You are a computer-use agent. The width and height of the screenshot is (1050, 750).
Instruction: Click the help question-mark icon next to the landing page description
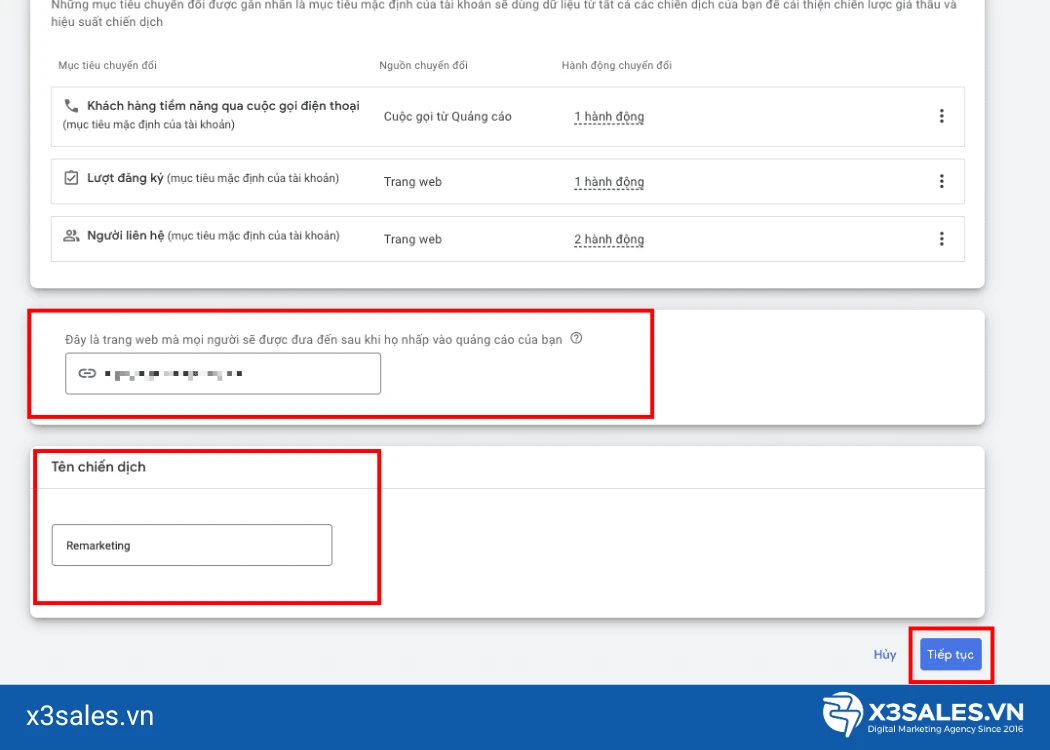click(x=576, y=338)
